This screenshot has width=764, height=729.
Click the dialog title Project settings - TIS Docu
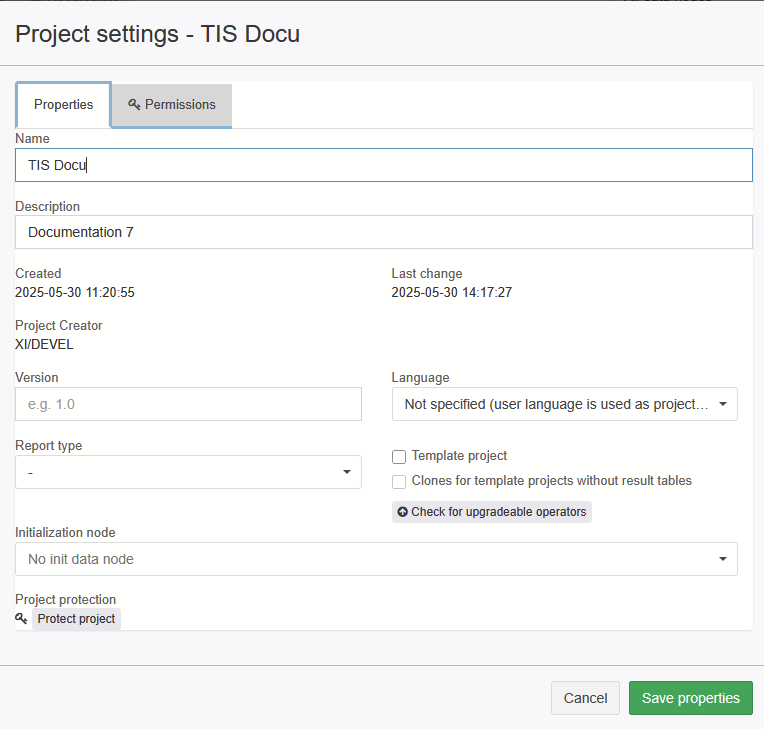(157, 34)
